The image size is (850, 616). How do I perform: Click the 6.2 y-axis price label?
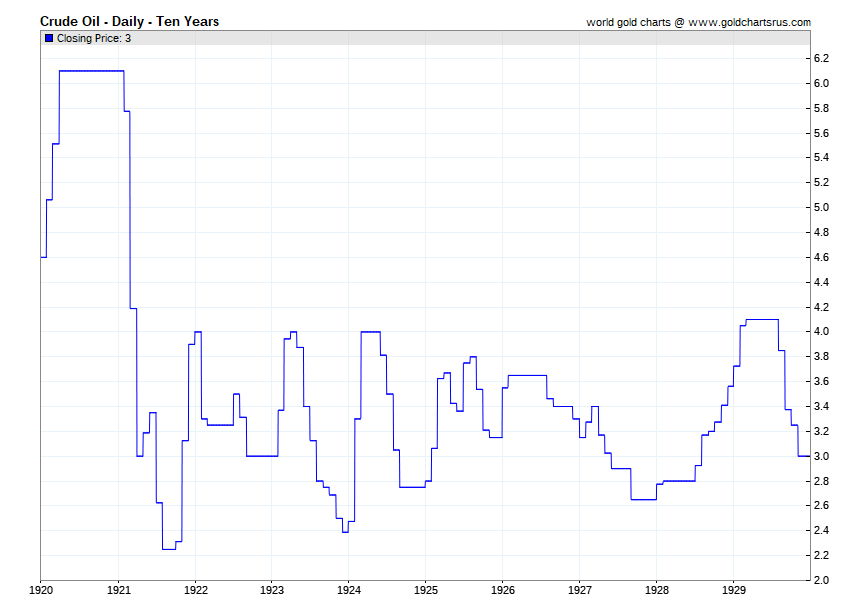point(821,58)
